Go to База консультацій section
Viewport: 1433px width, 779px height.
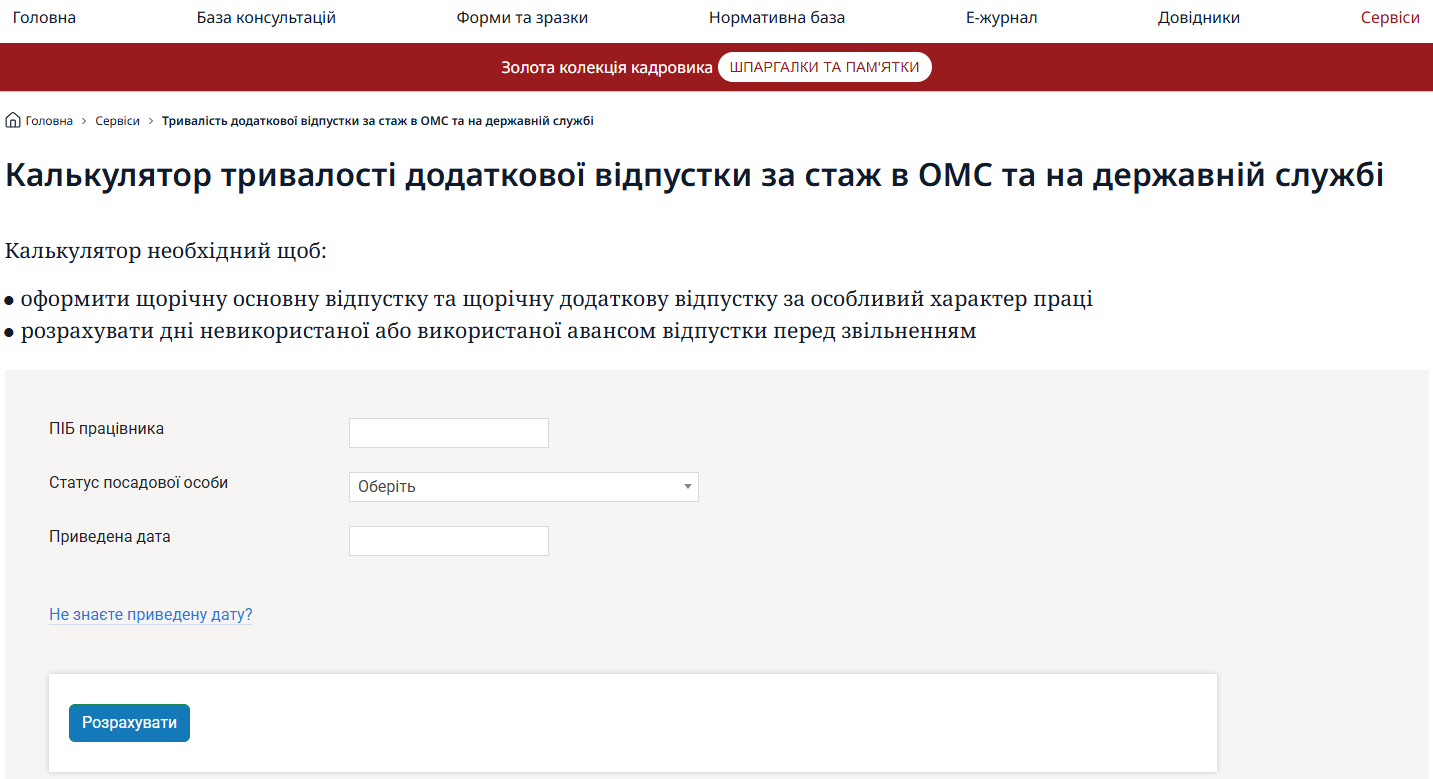point(266,18)
